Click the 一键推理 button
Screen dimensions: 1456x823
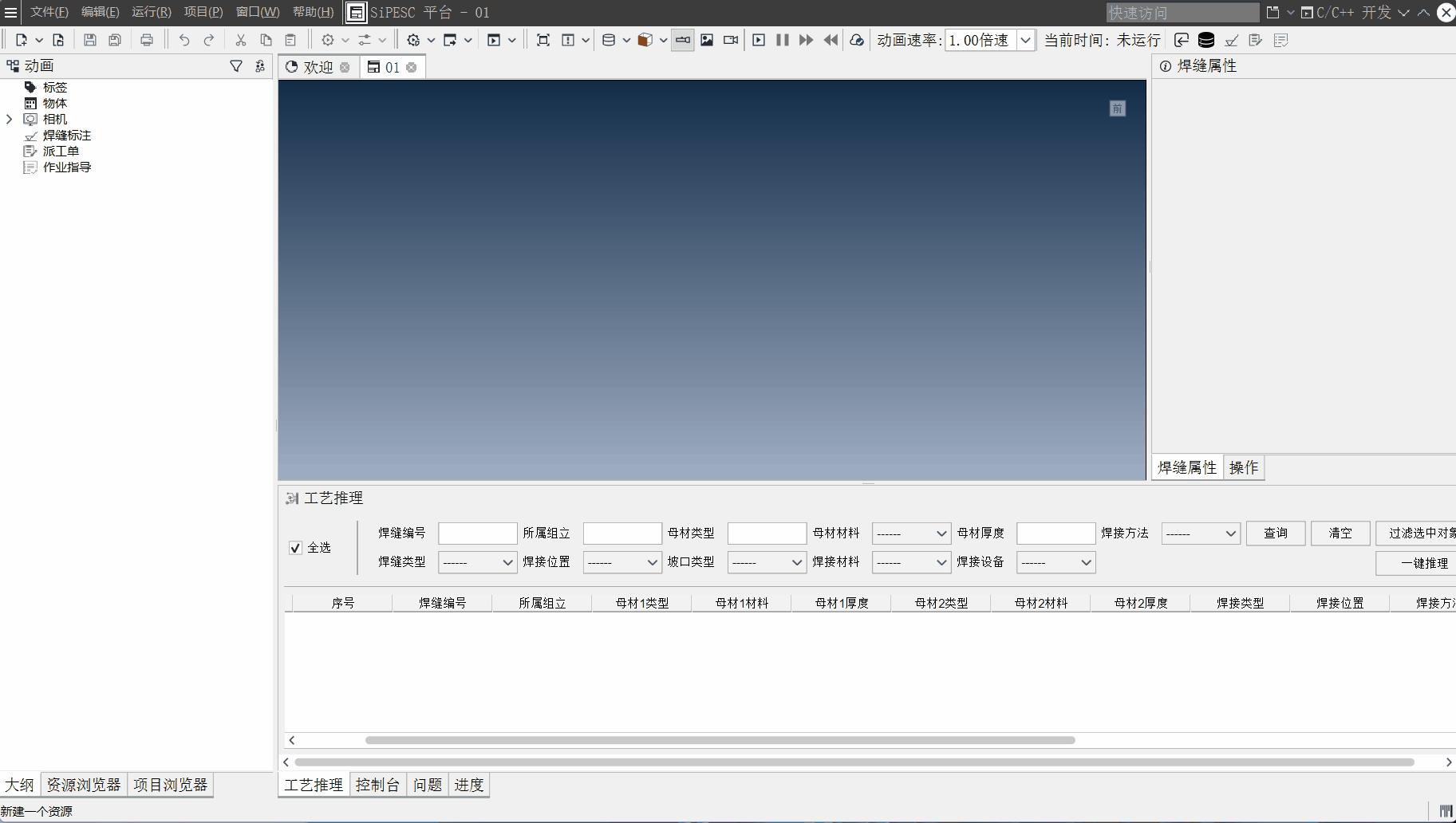pos(1424,563)
